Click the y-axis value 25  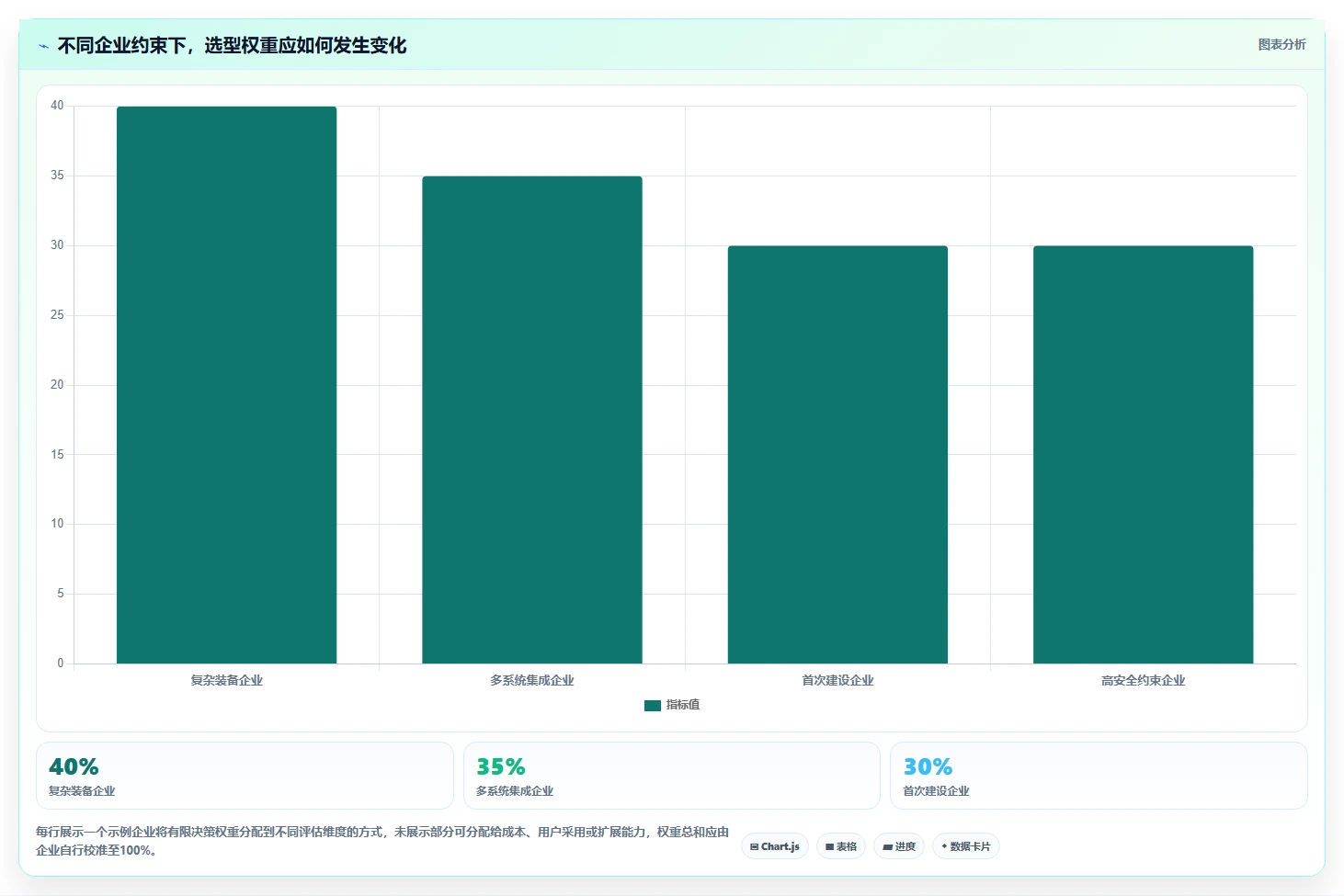(57, 315)
